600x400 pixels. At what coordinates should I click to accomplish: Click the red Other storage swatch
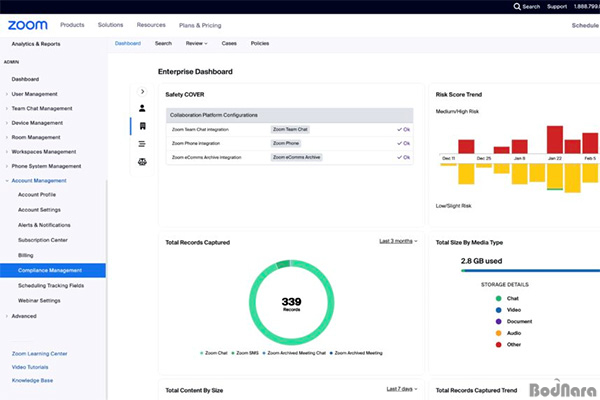(x=499, y=344)
